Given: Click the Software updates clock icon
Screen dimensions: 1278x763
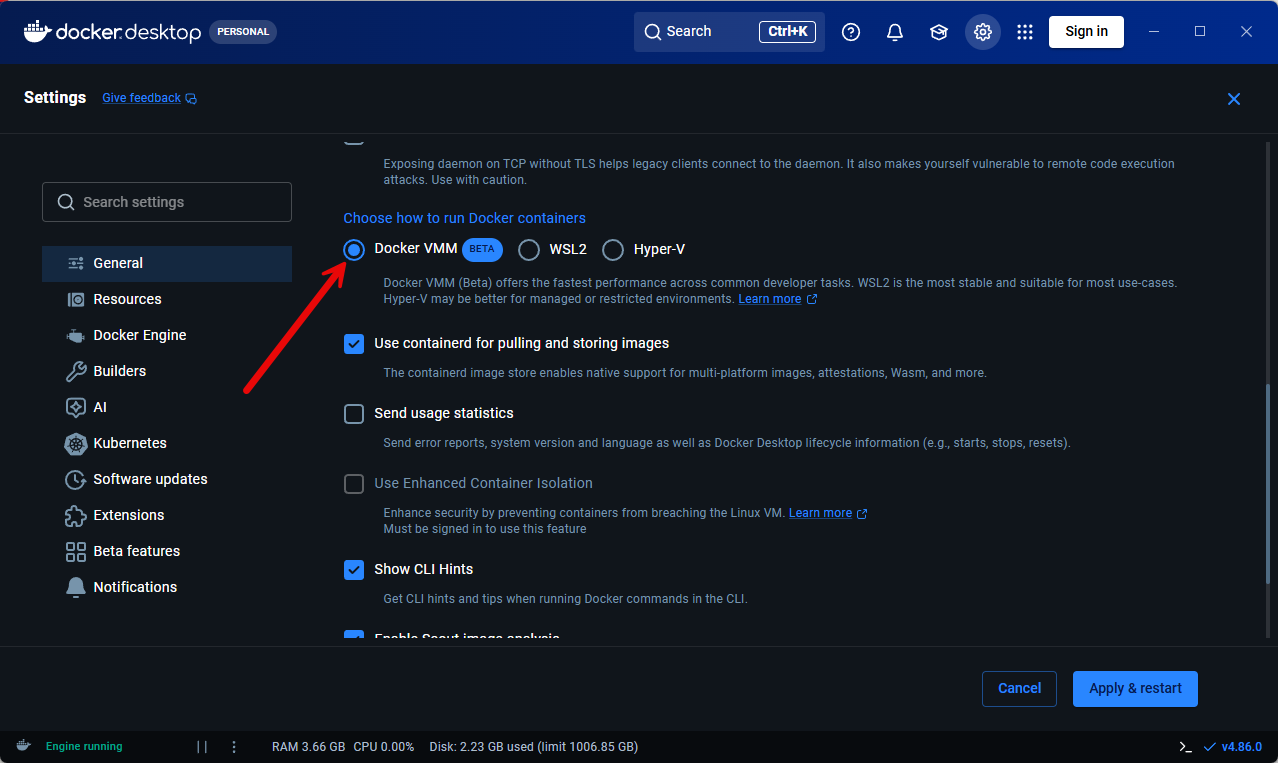Looking at the screenshot, I should tap(76, 479).
